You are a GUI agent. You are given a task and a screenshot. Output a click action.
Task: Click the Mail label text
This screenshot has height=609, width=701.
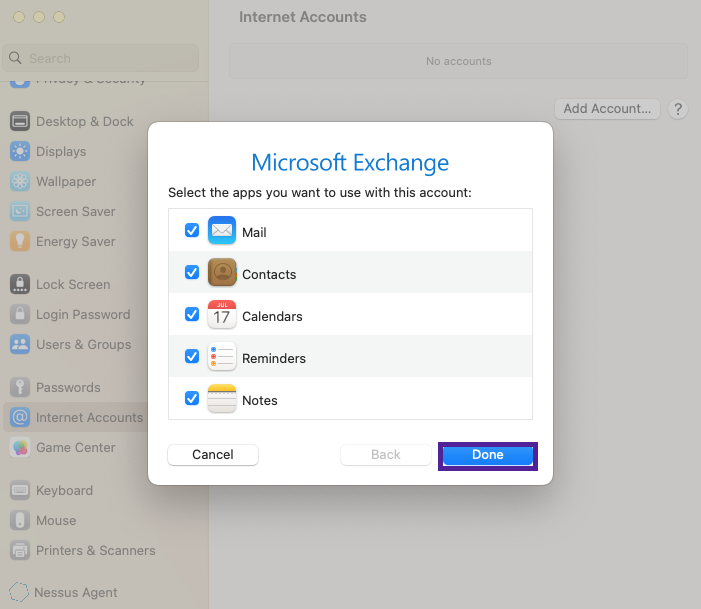254,233
